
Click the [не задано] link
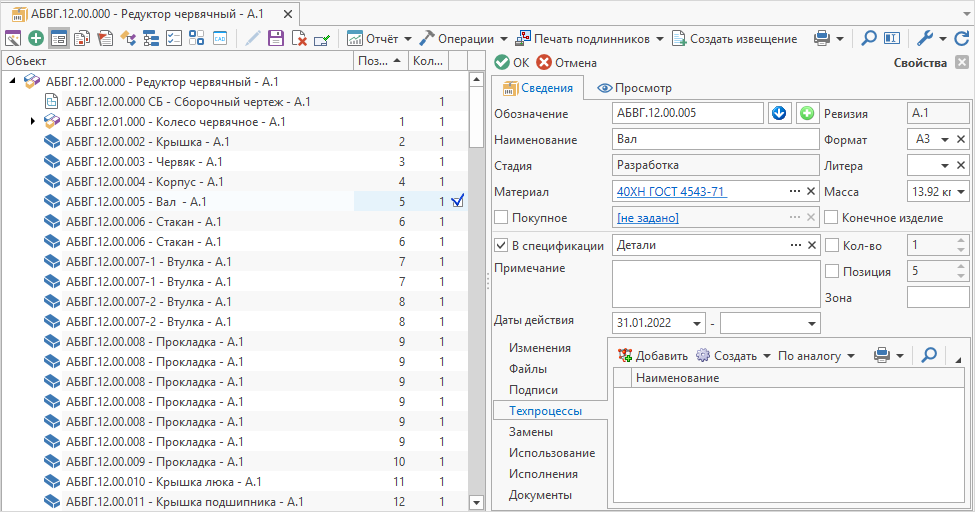(648, 218)
